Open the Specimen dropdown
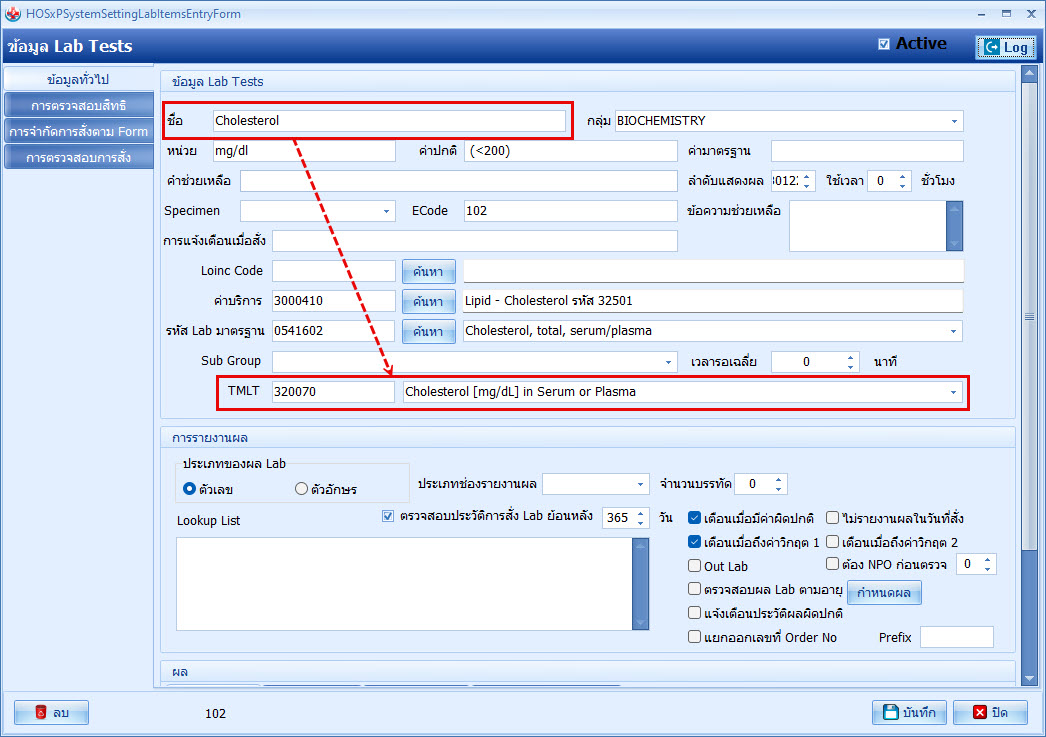1046x737 pixels. pyautogui.click(x=386, y=211)
